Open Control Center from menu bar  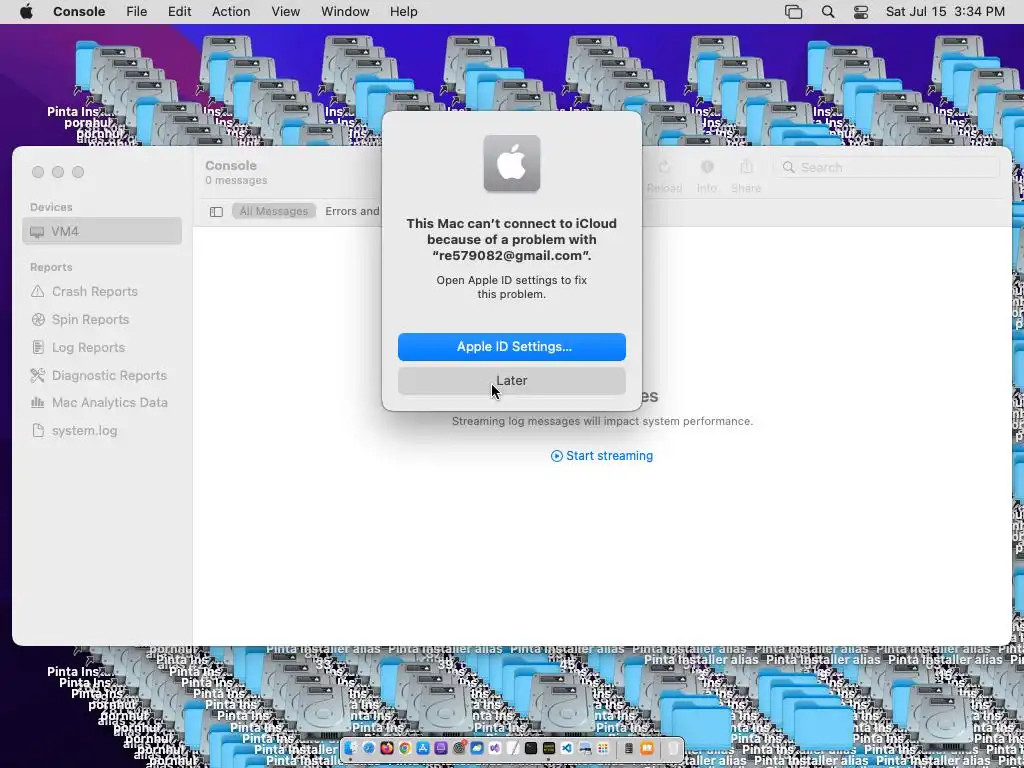[x=861, y=12]
